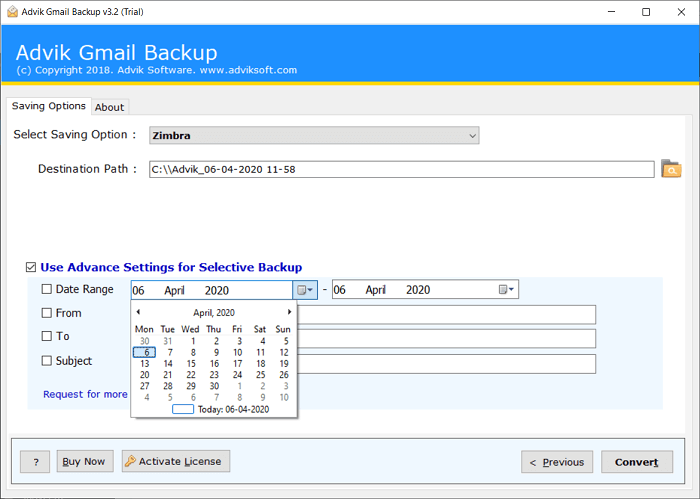Pick April 22 in the calendar
This screenshot has width=700, height=499.
[191, 375]
